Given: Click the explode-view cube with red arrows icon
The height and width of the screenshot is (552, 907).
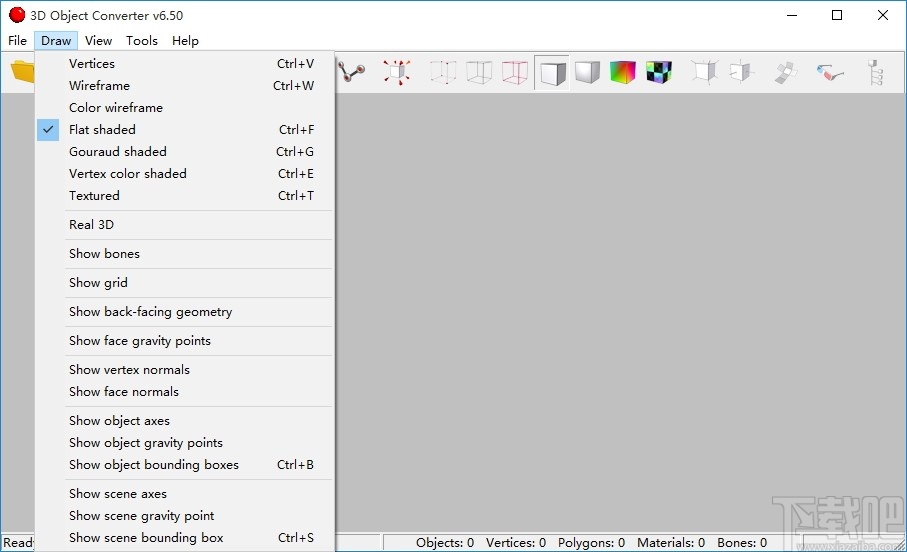Looking at the screenshot, I should [397, 72].
